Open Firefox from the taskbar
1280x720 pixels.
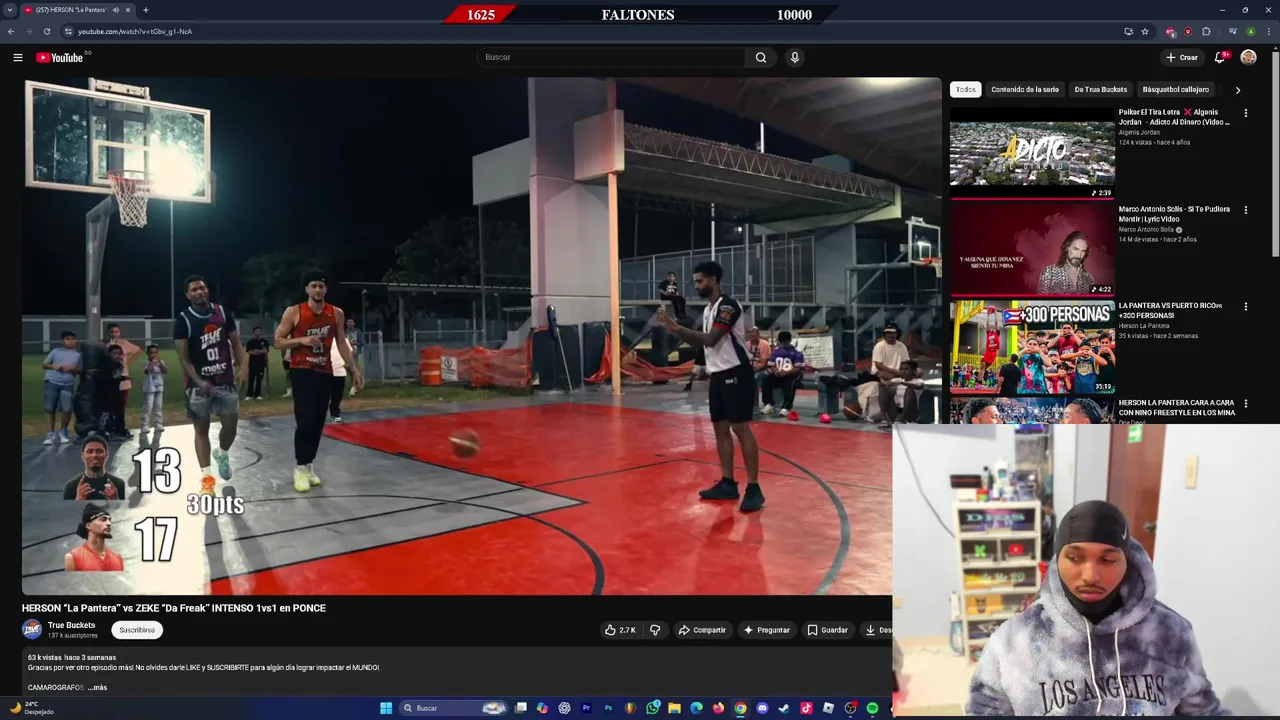click(718, 708)
